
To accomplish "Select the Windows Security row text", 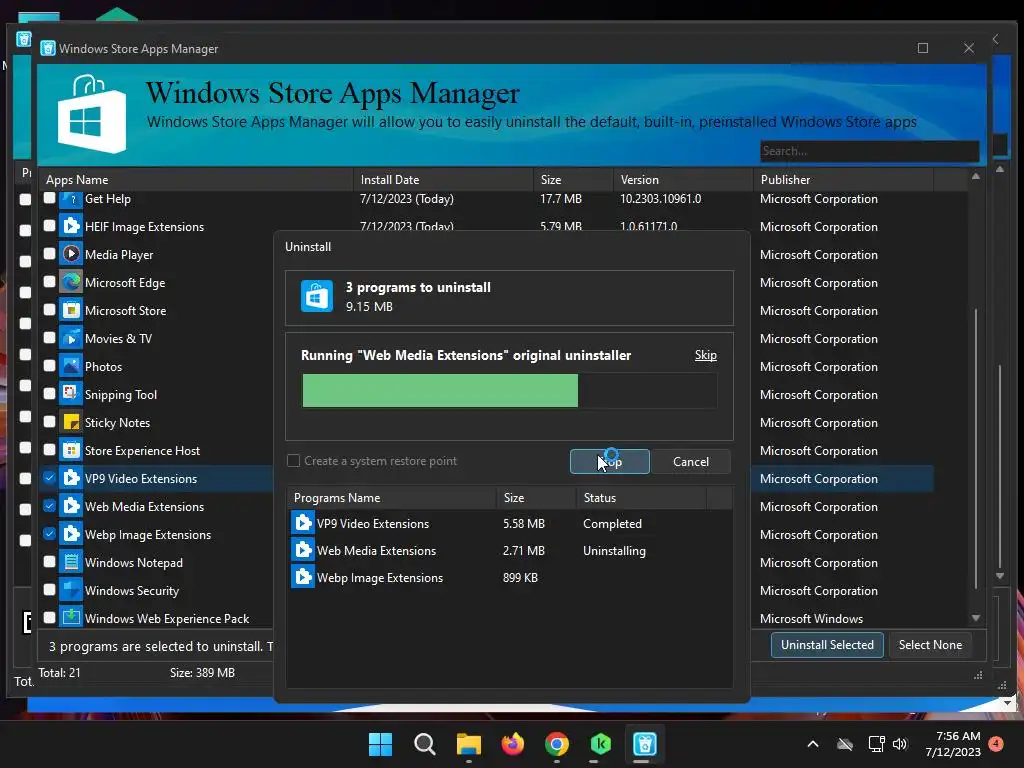I will pyautogui.click(x=132, y=590).
